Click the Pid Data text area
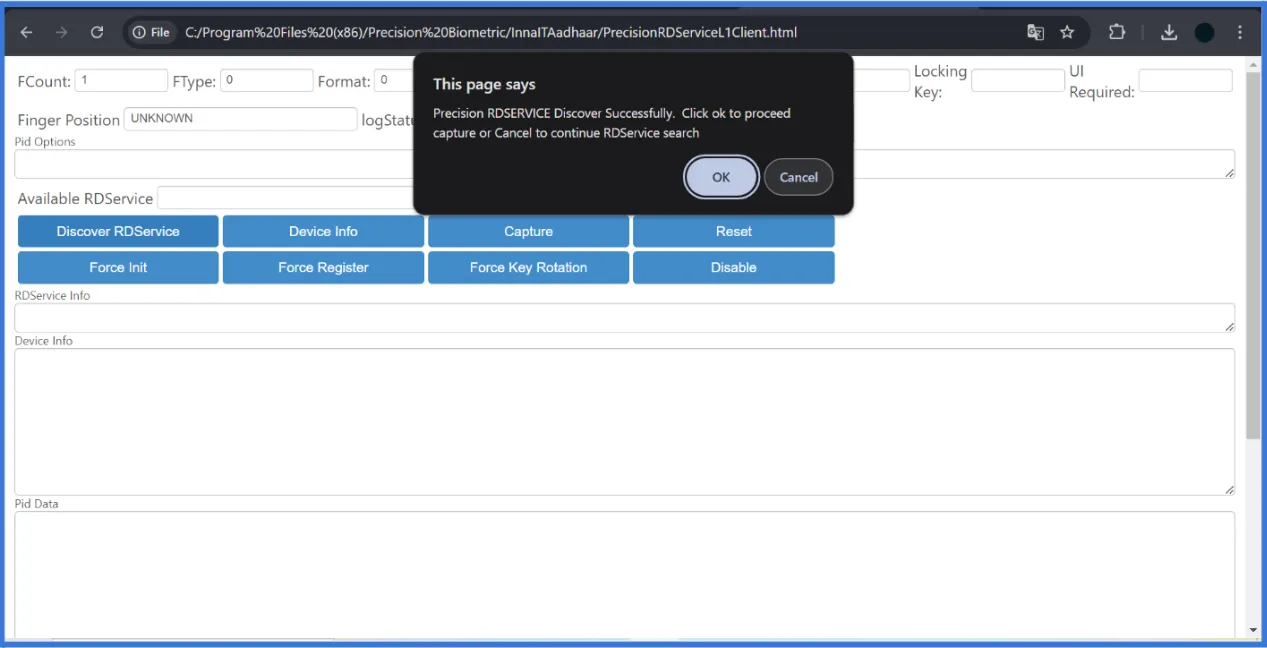 [x=624, y=575]
